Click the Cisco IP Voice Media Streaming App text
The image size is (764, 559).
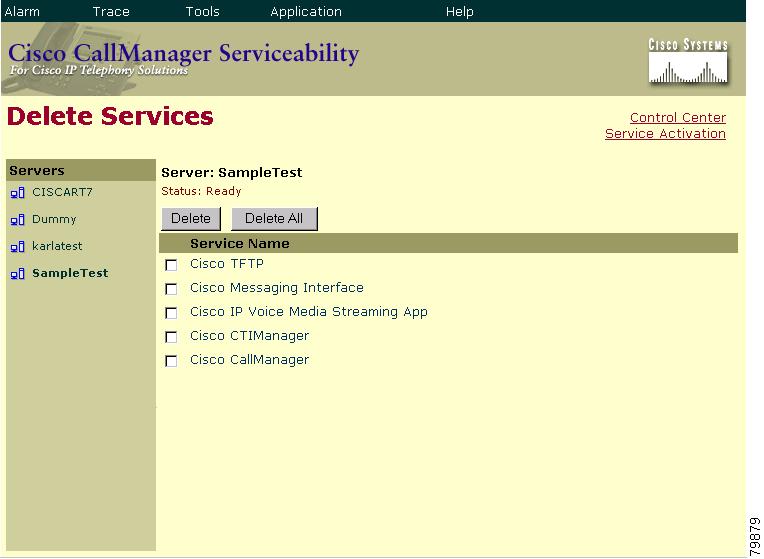[309, 312]
